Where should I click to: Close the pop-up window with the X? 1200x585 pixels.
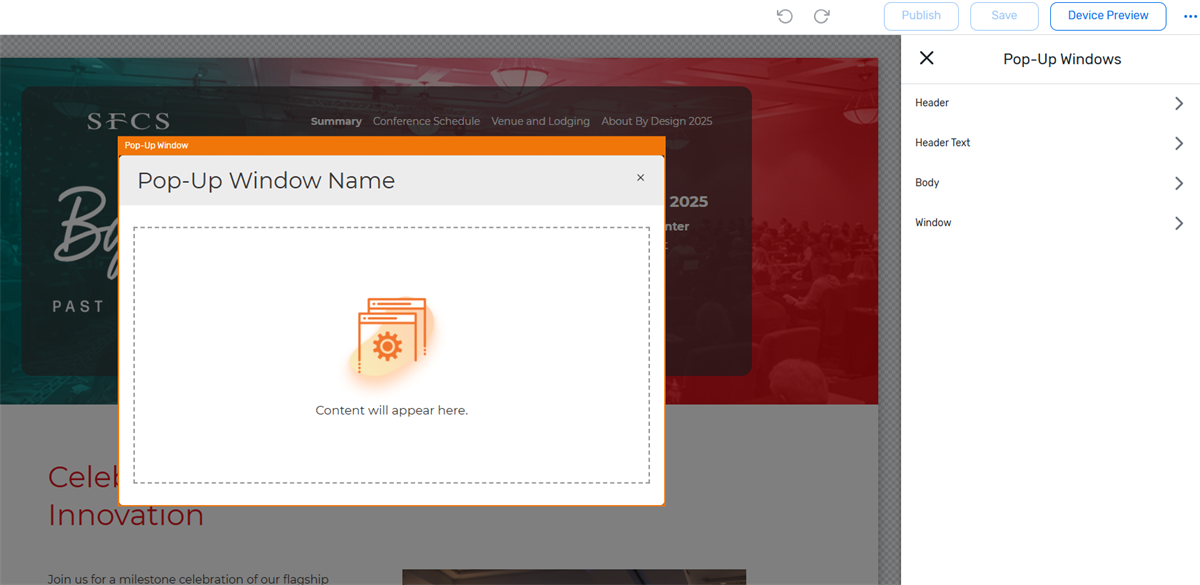pos(641,178)
